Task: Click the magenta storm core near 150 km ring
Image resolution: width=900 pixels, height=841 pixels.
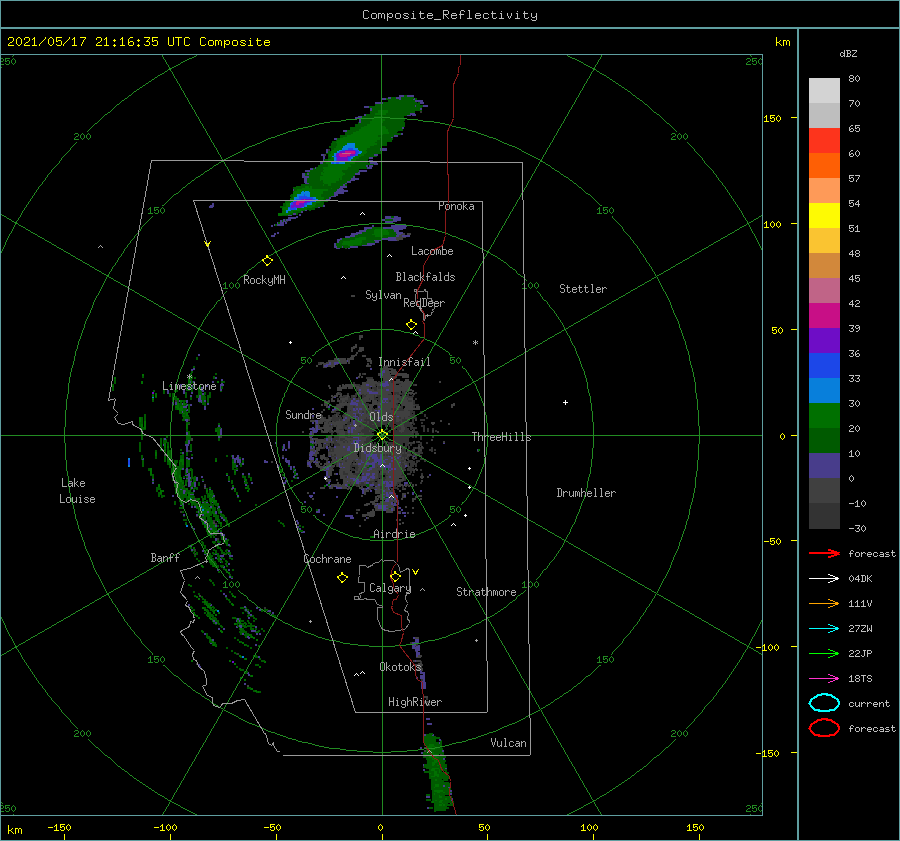Action: (345, 154)
